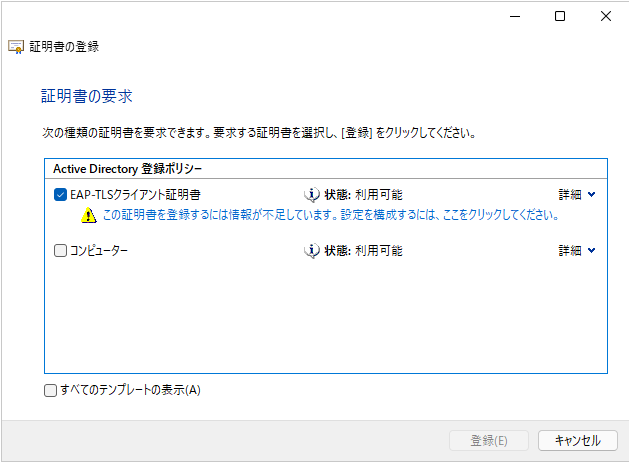Maximize the 証明書の登録 window
629x467 pixels.
point(560,16)
